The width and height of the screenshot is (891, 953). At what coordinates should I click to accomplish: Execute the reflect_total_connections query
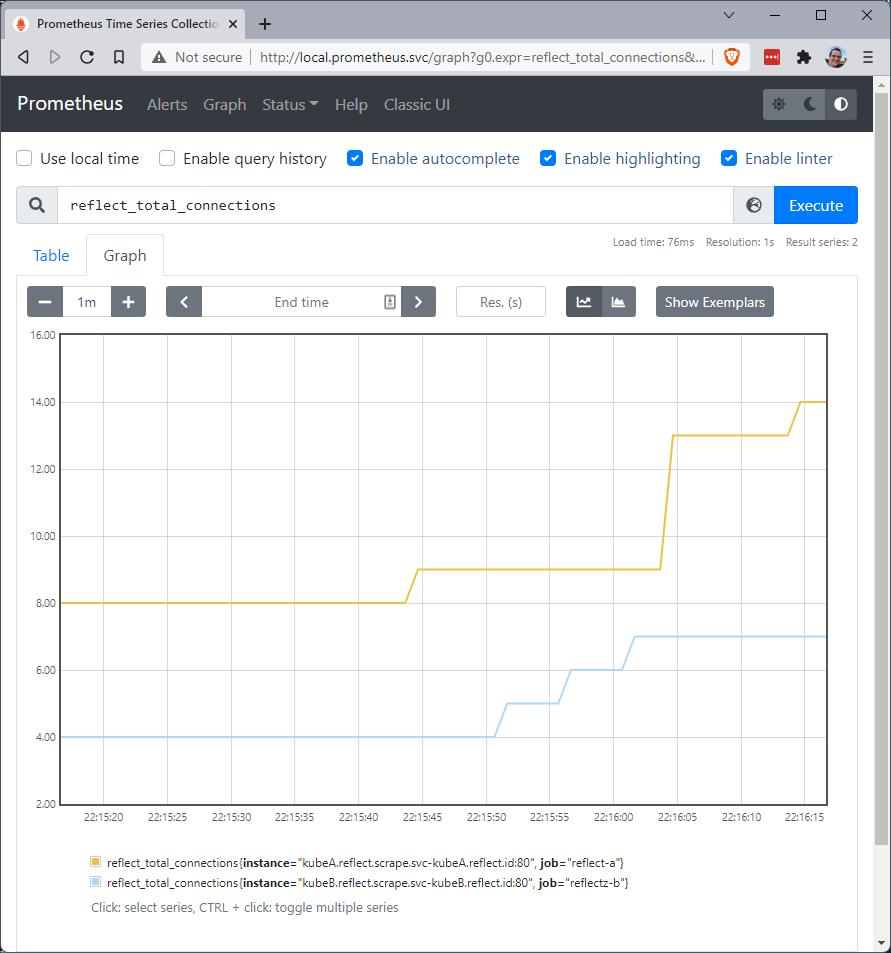815,204
